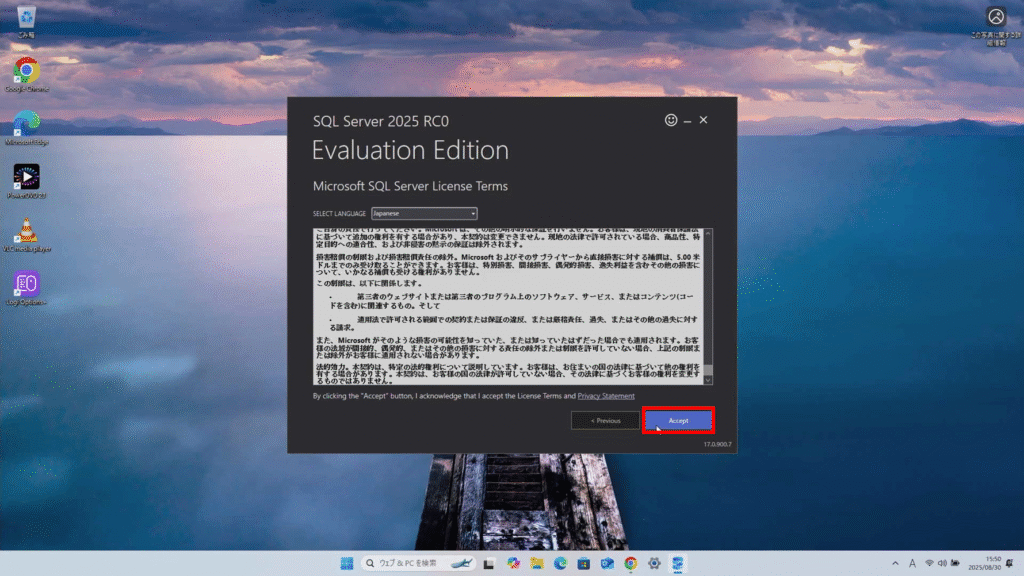Open the notifications bell icon
Image resolution: width=1024 pixels, height=576 pixels.
click(1010, 563)
